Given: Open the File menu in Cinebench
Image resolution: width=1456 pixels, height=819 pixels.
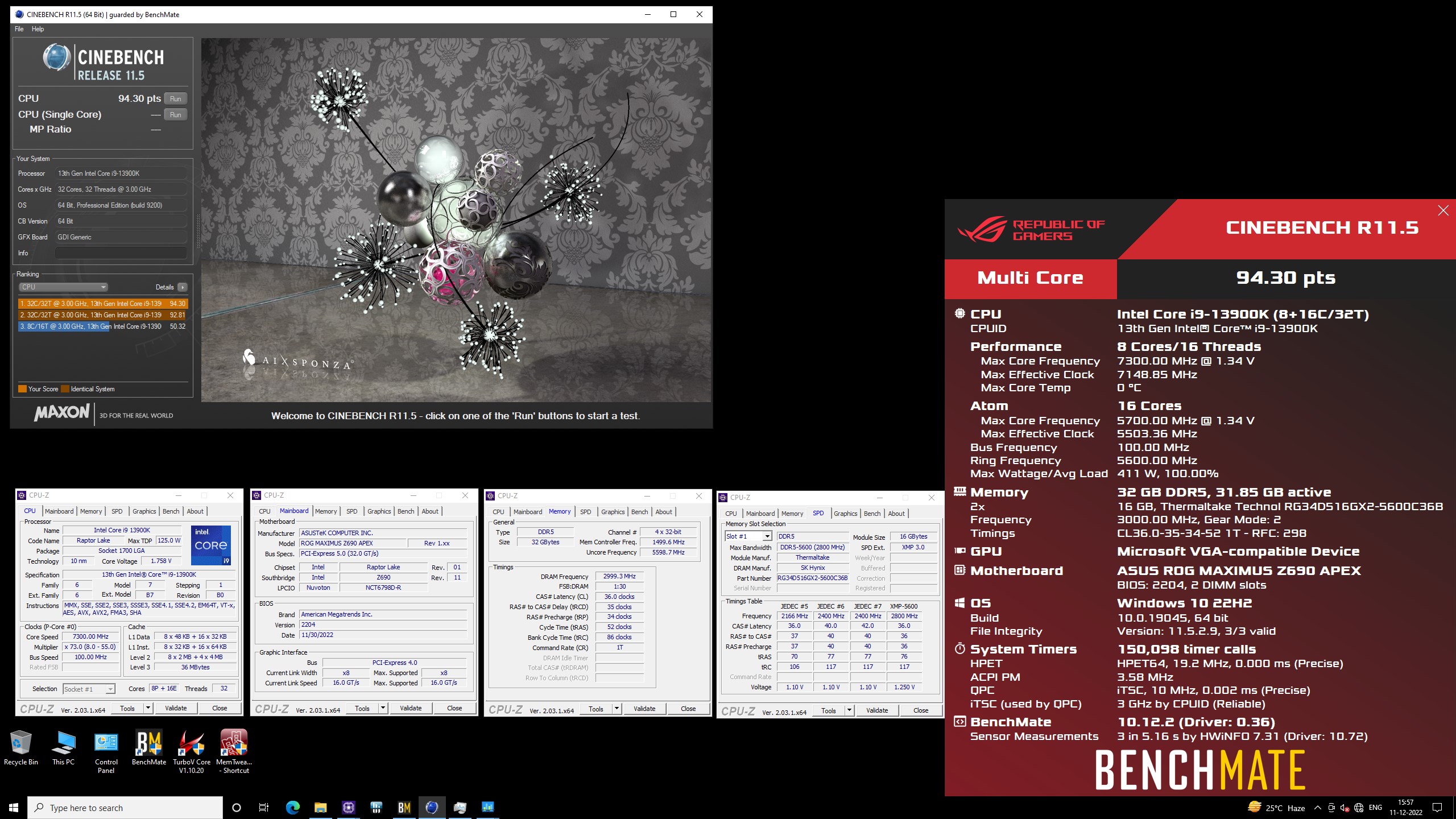Looking at the screenshot, I should [19, 29].
